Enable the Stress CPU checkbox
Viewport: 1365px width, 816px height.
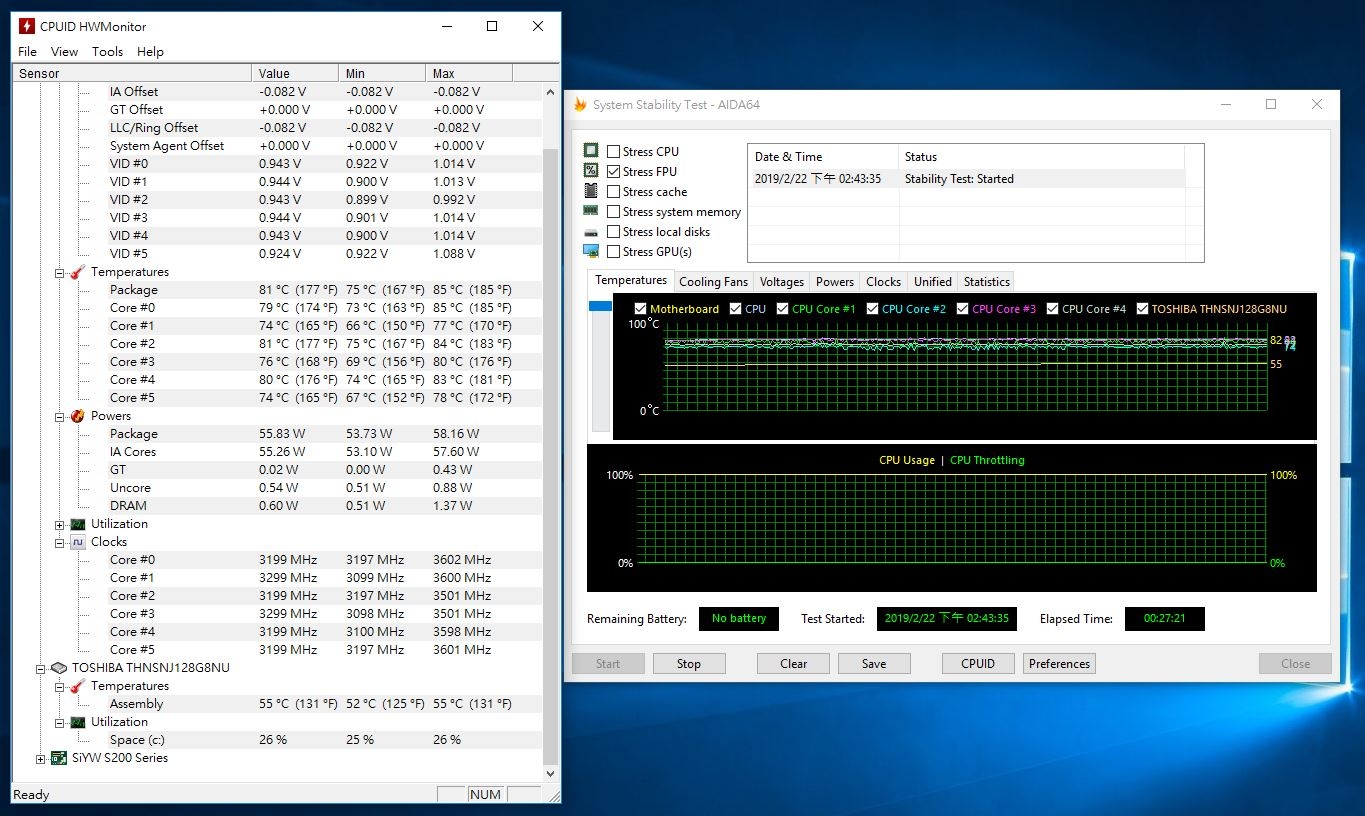coord(614,152)
